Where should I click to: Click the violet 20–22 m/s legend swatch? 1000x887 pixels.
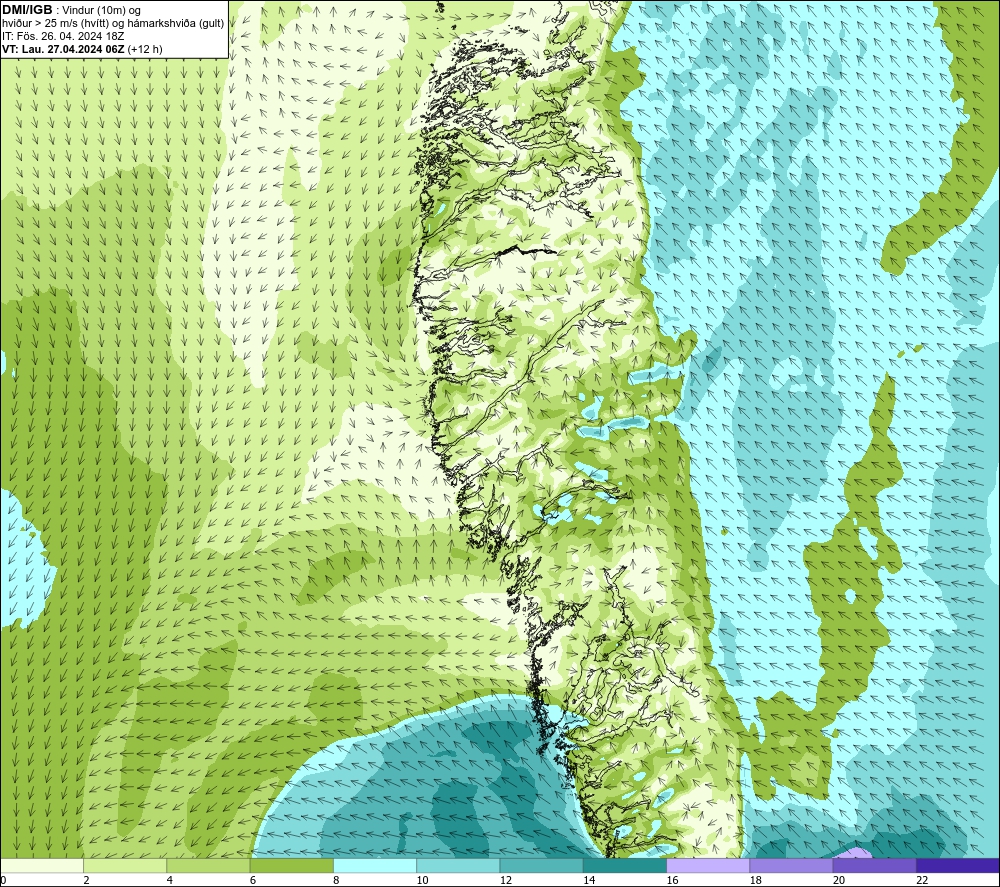tap(874, 865)
